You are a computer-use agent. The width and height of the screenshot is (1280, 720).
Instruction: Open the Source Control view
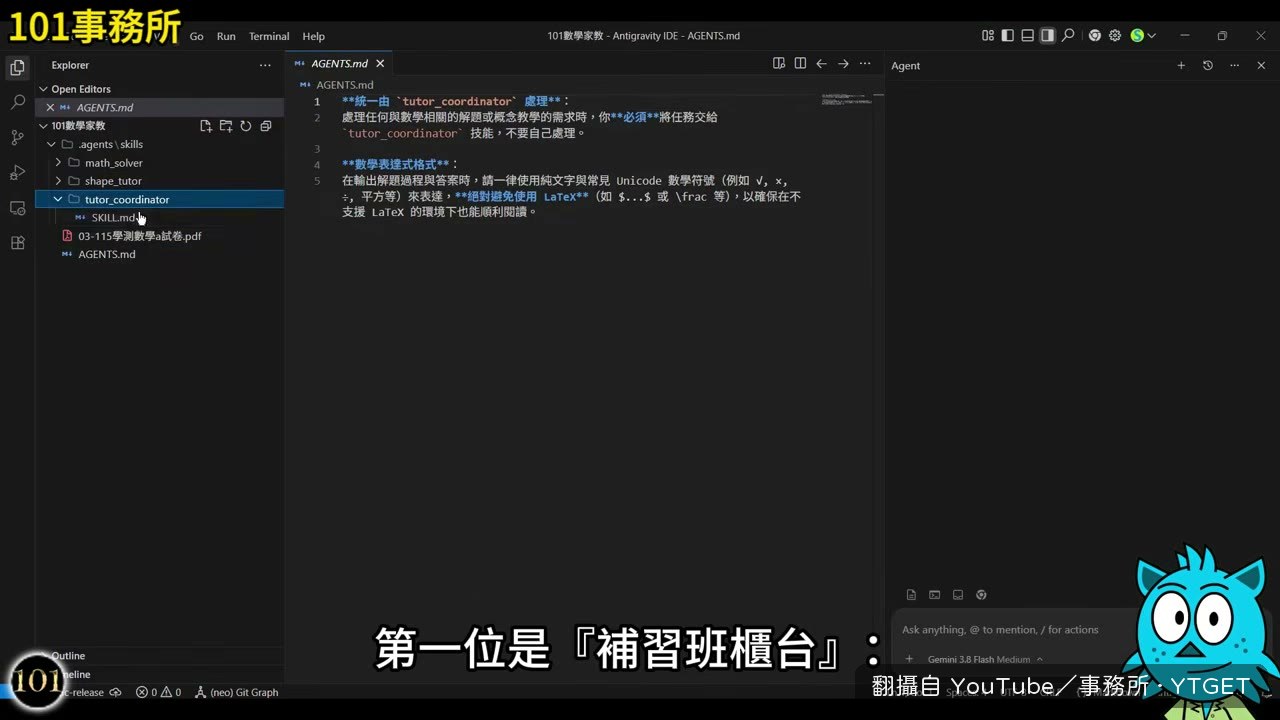pyautogui.click(x=17, y=137)
